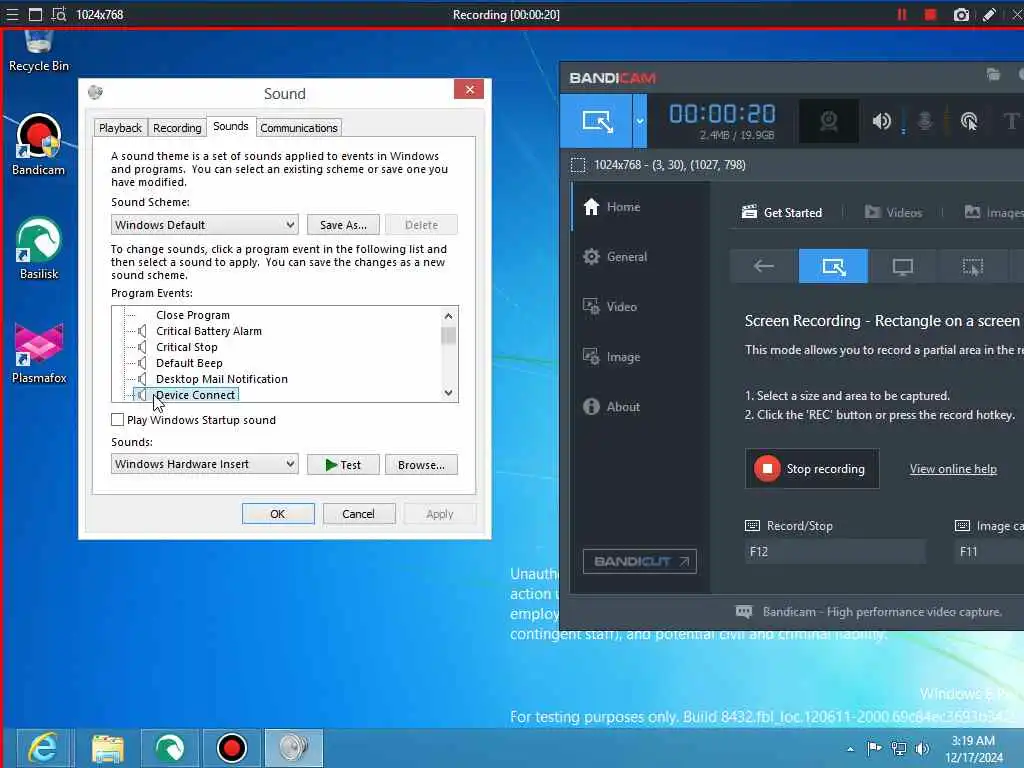This screenshot has height=768, width=1024.
Task: Click the back arrow mode button in Bandicam
Action: (763, 266)
